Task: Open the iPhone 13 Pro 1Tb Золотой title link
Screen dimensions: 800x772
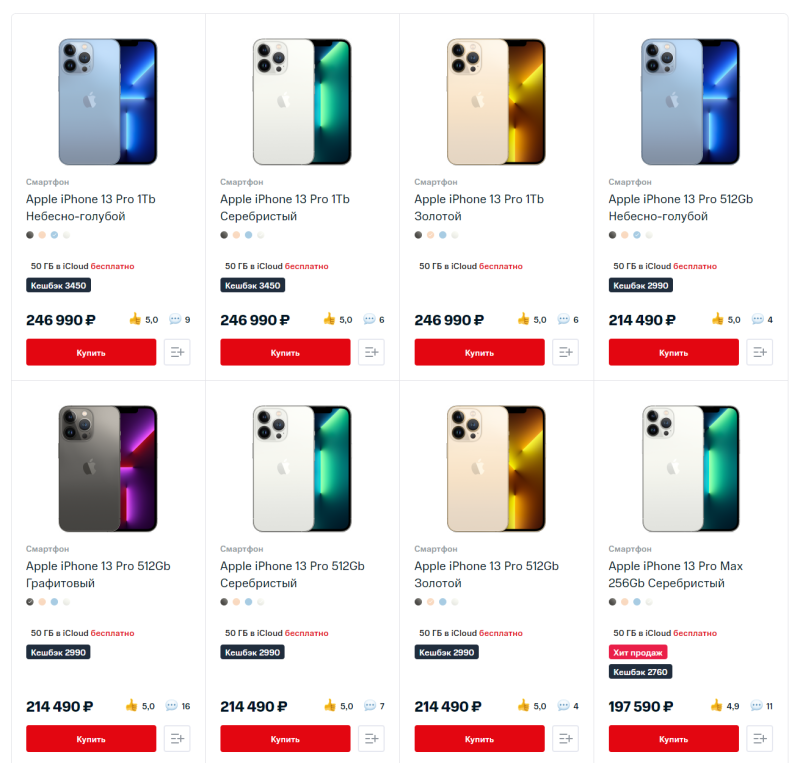Action: tap(479, 207)
